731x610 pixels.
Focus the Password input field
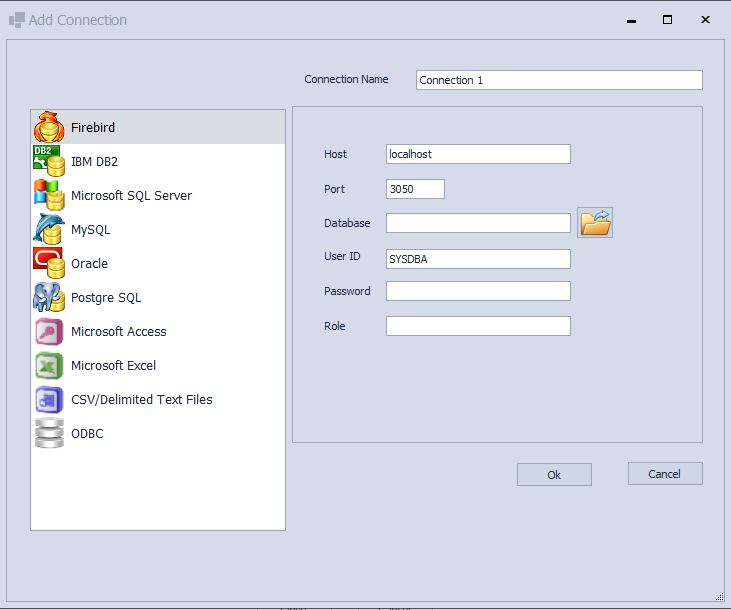point(478,291)
